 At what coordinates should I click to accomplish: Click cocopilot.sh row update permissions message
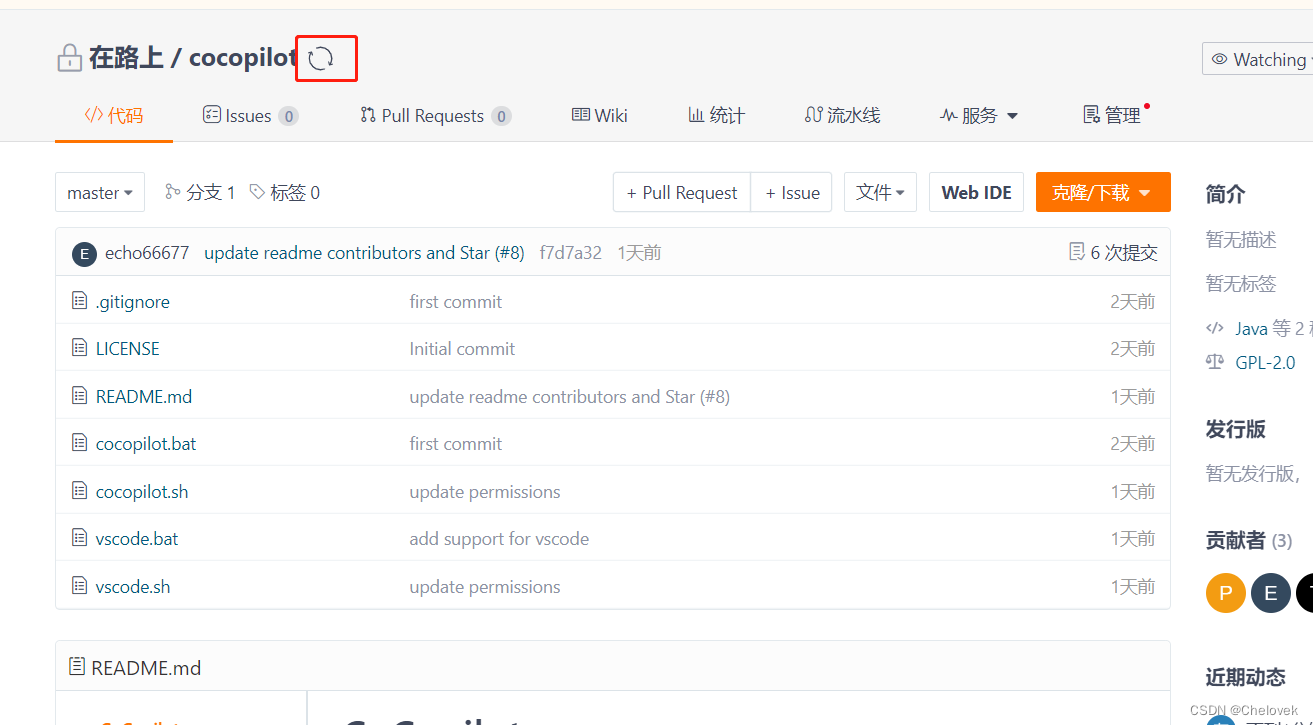[485, 492]
